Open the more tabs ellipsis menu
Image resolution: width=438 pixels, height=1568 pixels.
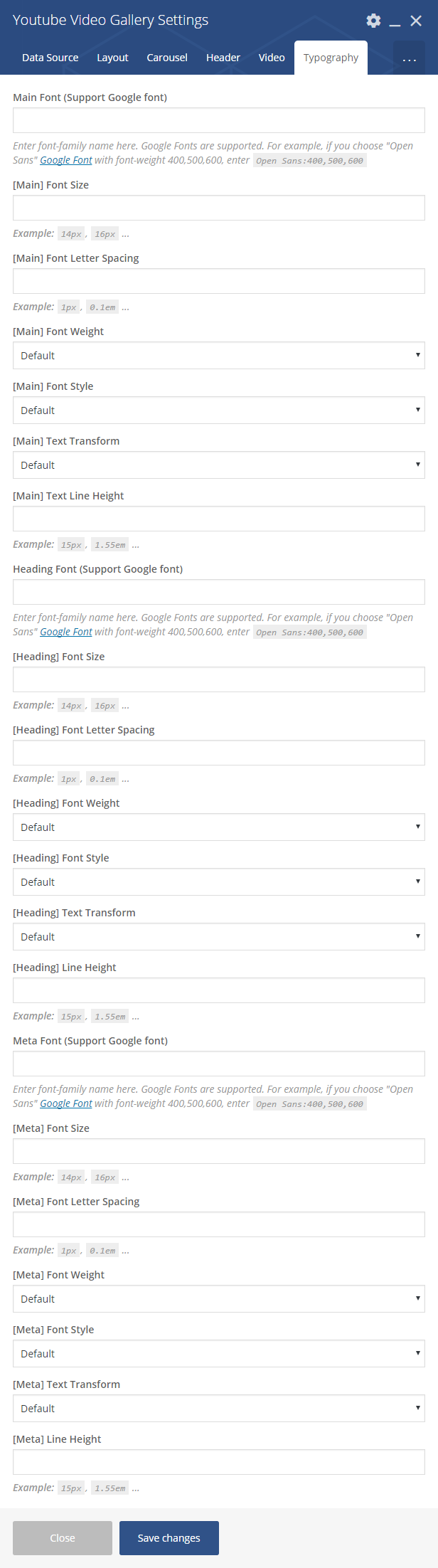point(409,58)
